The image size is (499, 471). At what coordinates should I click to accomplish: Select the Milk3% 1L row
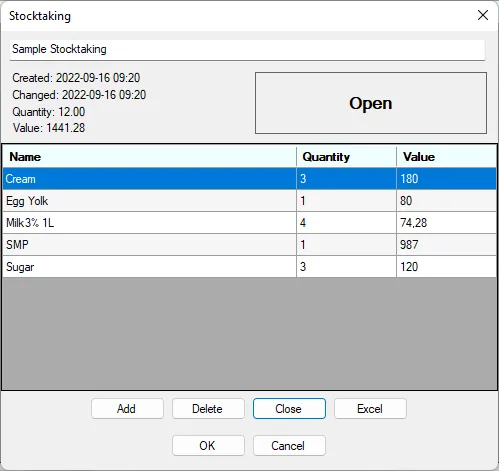pos(249,223)
